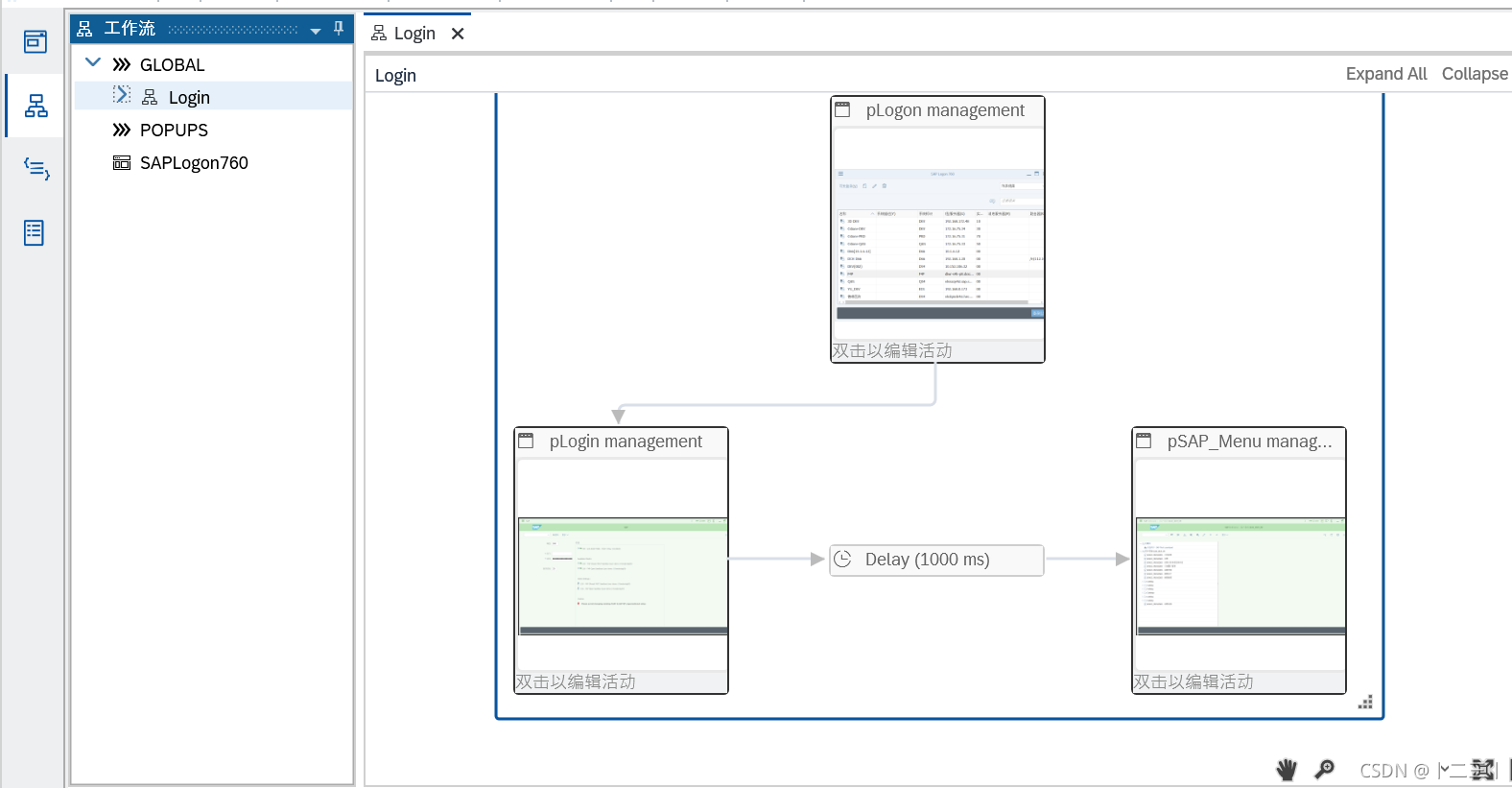Image resolution: width=1512 pixels, height=788 pixels.
Task: Select the magnifier zoom tool
Action: 1325,769
